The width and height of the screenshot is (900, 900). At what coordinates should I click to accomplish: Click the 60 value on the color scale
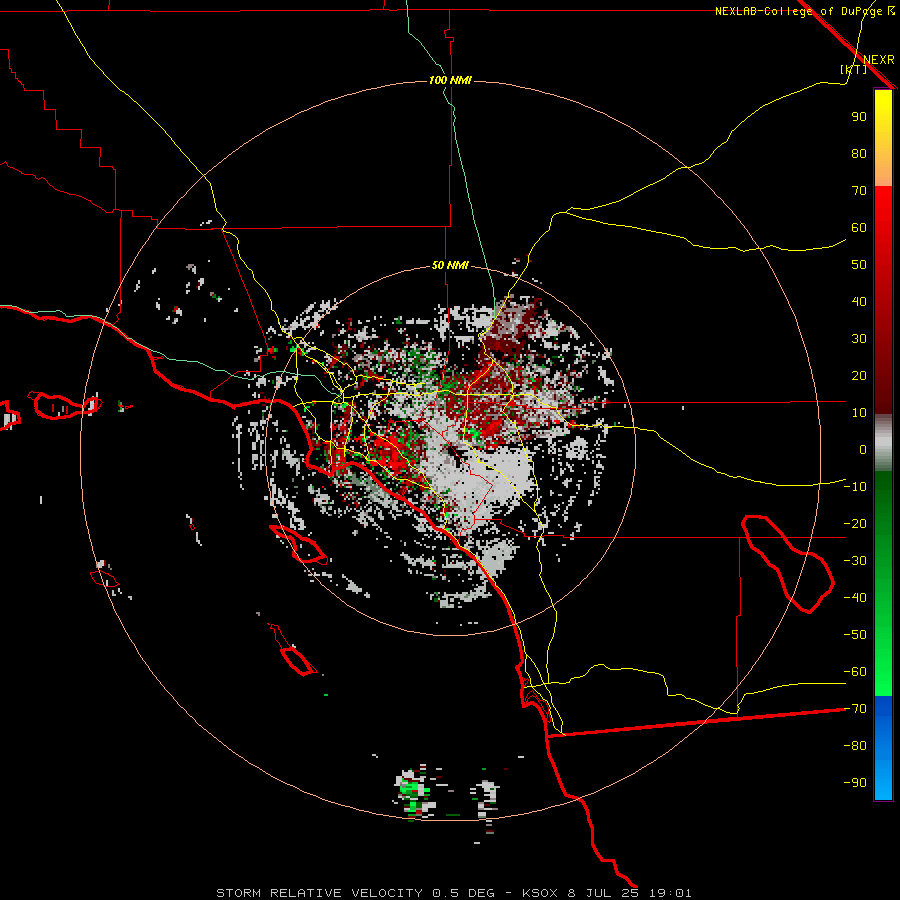(x=859, y=227)
